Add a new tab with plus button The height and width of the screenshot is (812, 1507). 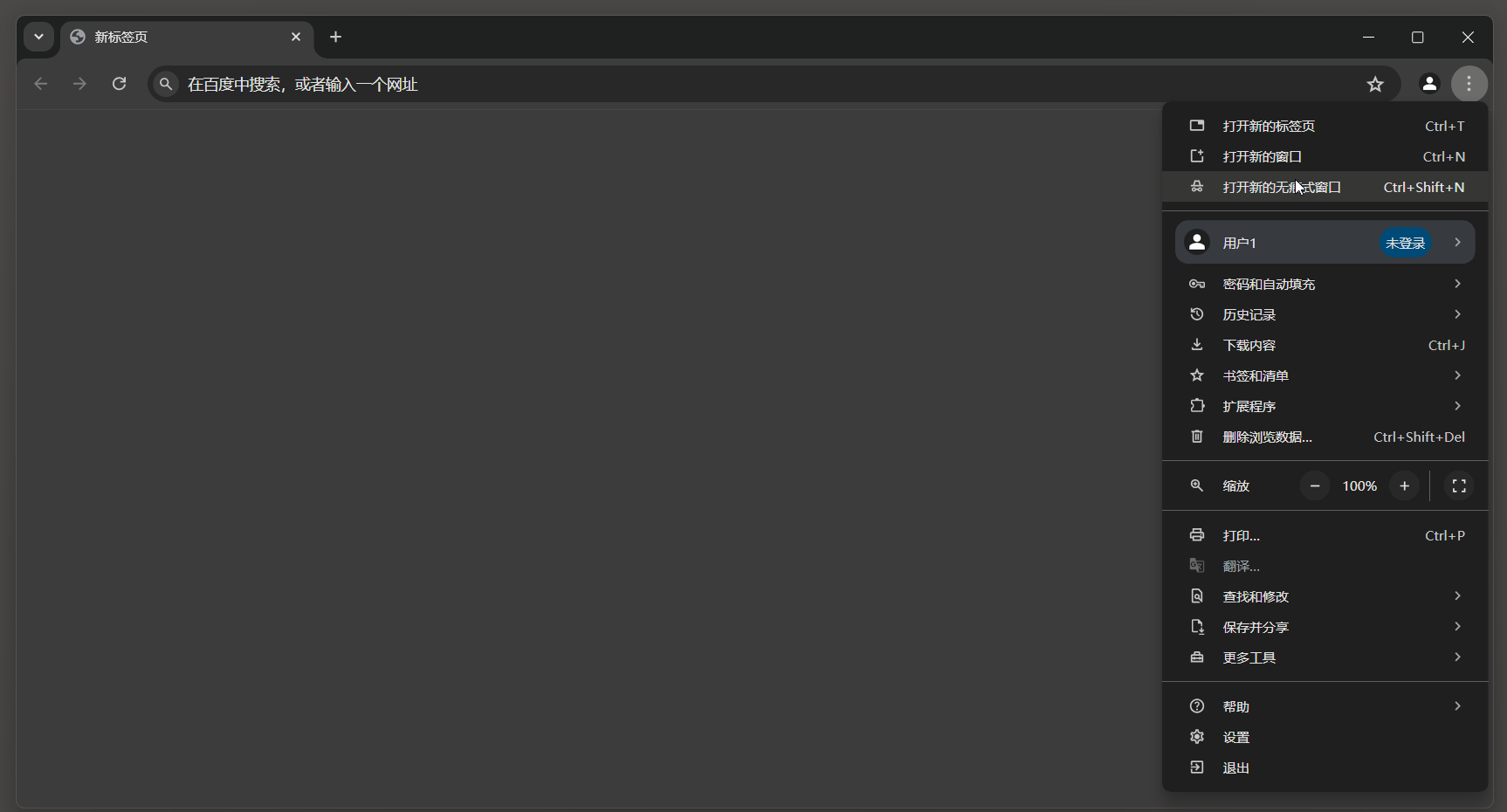tap(335, 37)
